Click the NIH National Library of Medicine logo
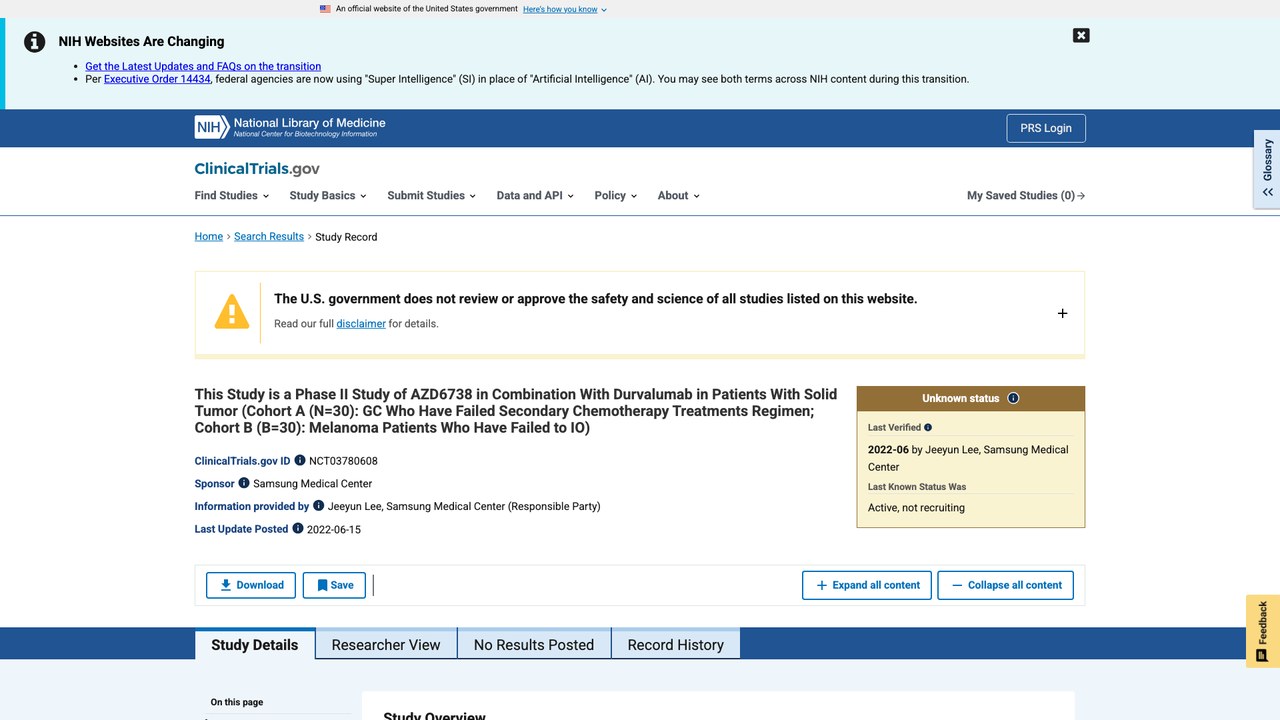This screenshot has height=720, width=1280. tap(290, 128)
